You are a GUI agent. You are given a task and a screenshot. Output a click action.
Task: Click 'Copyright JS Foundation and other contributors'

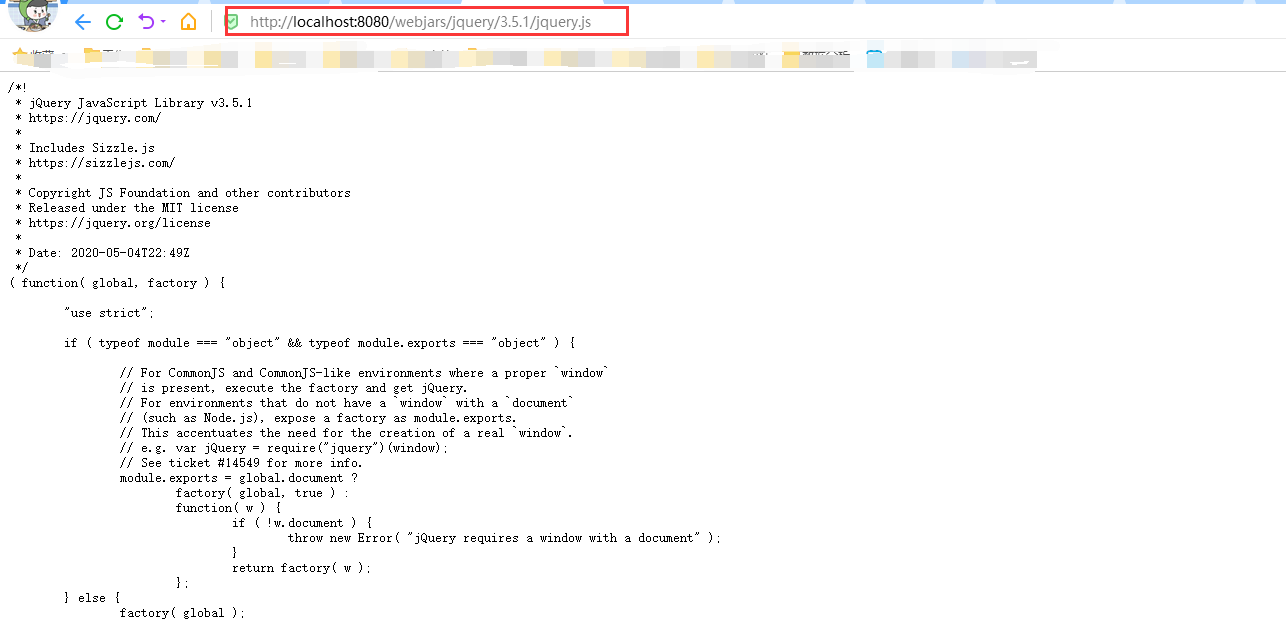tap(189, 193)
